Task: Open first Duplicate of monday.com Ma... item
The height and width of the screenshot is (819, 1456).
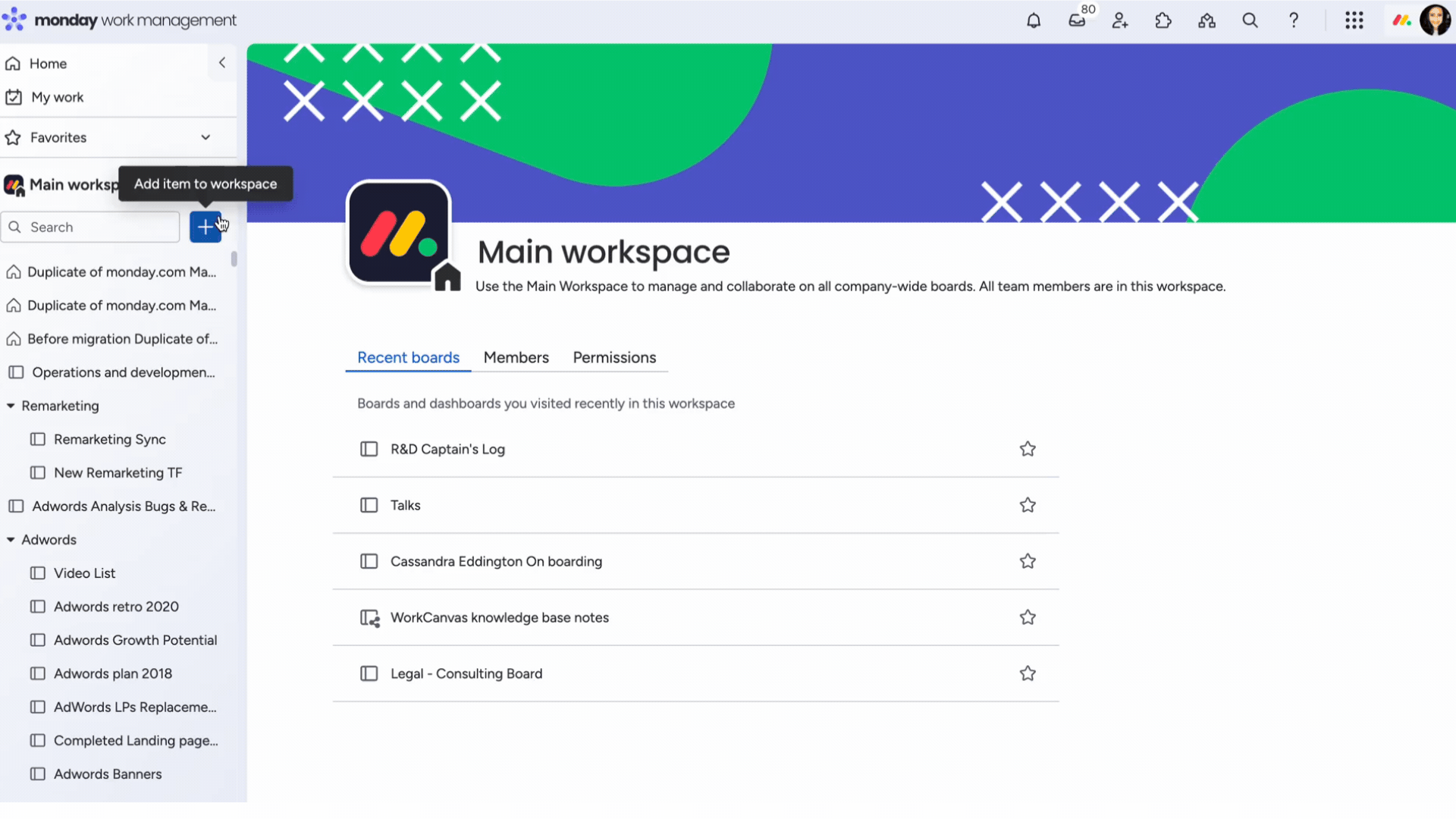Action: click(112, 271)
